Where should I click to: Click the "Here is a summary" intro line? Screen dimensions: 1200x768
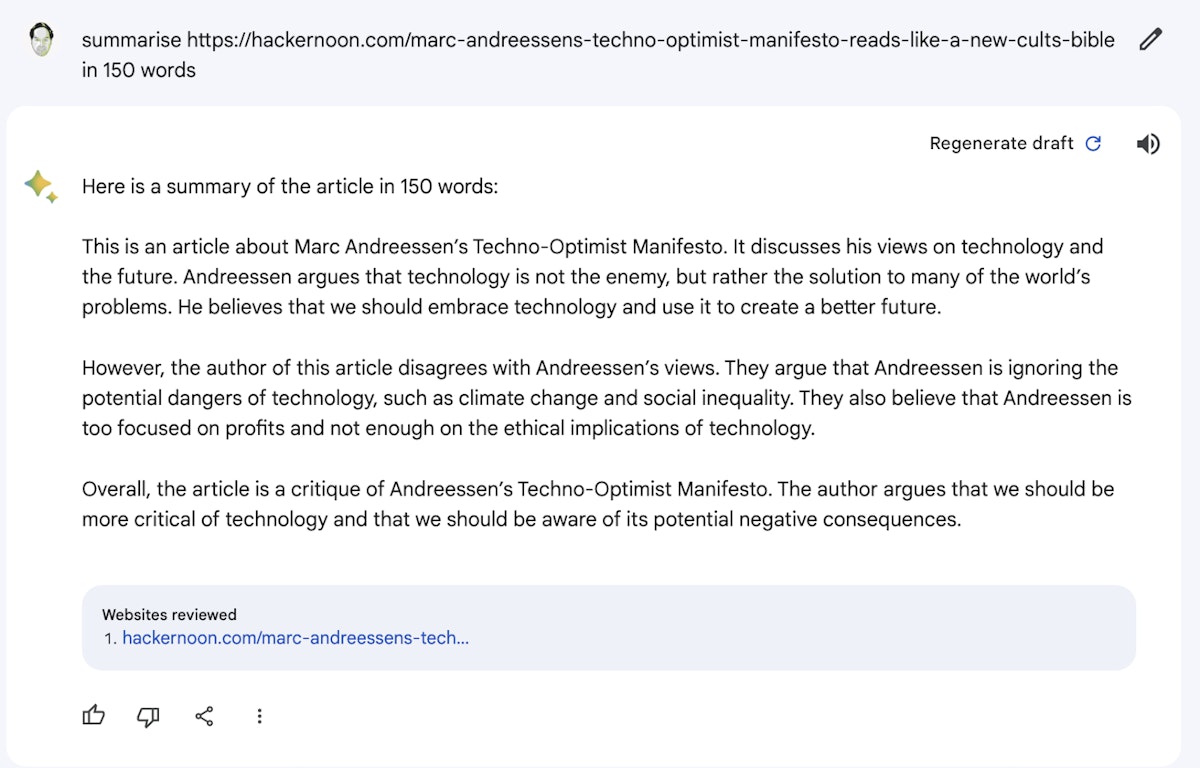click(x=289, y=186)
